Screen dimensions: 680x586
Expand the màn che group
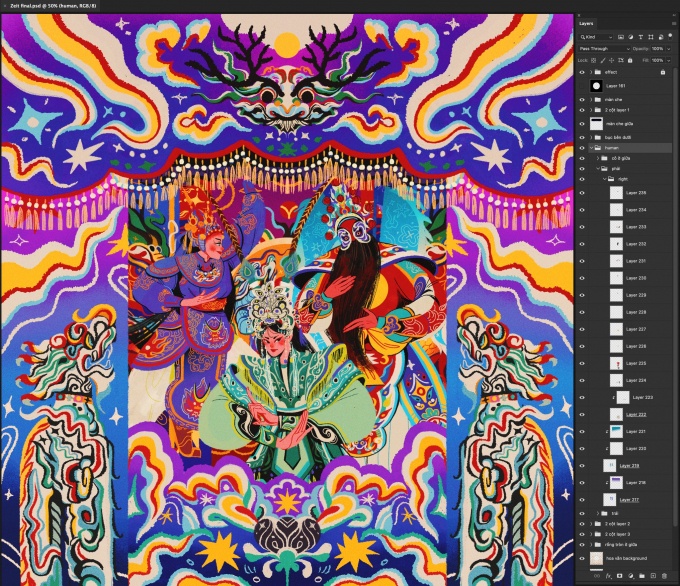pyautogui.click(x=590, y=99)
